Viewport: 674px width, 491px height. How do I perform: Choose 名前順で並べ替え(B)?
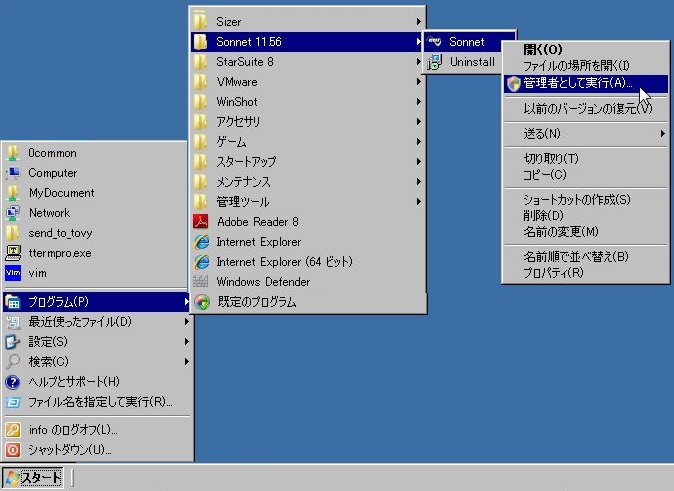point(585,257)
